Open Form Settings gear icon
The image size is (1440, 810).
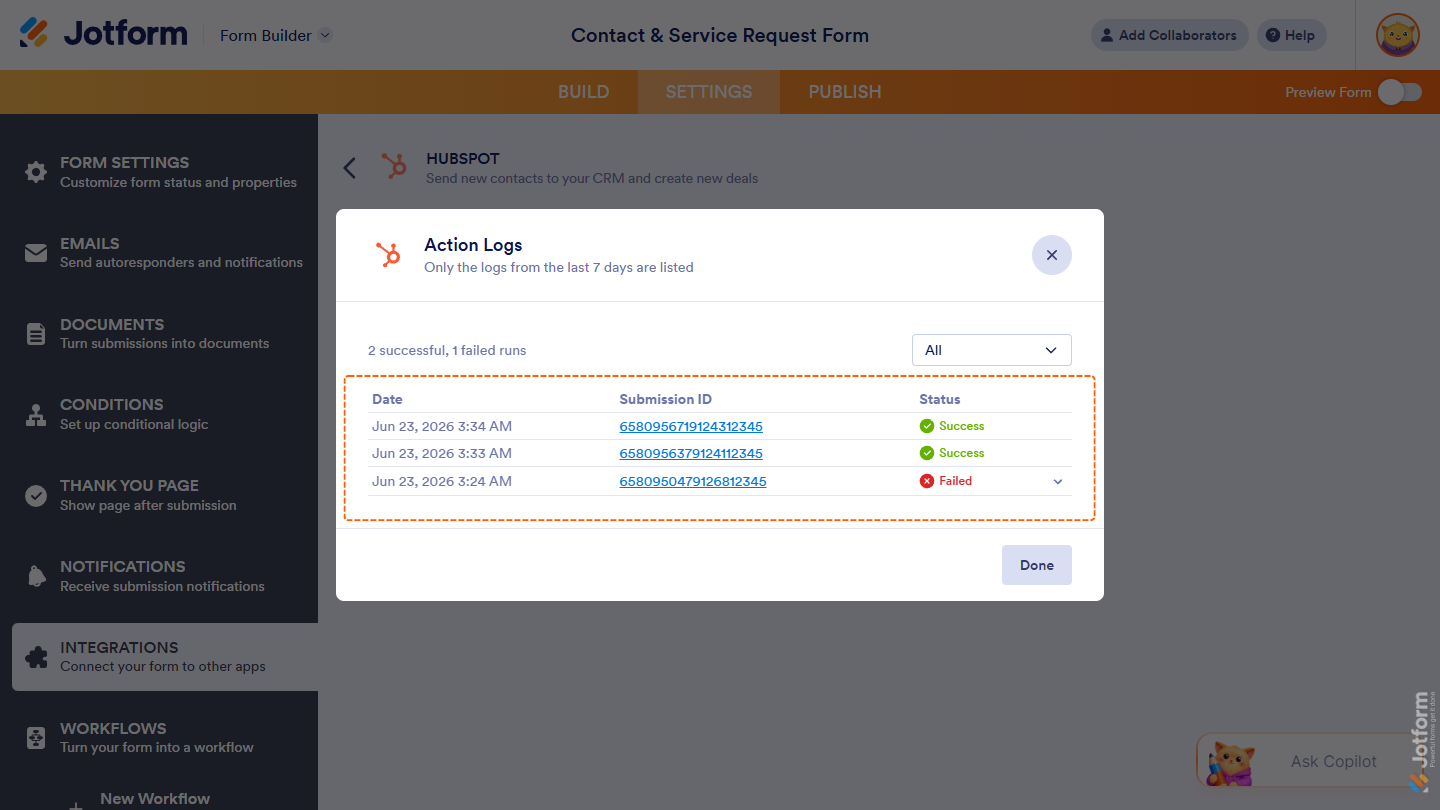click(36, 172)
